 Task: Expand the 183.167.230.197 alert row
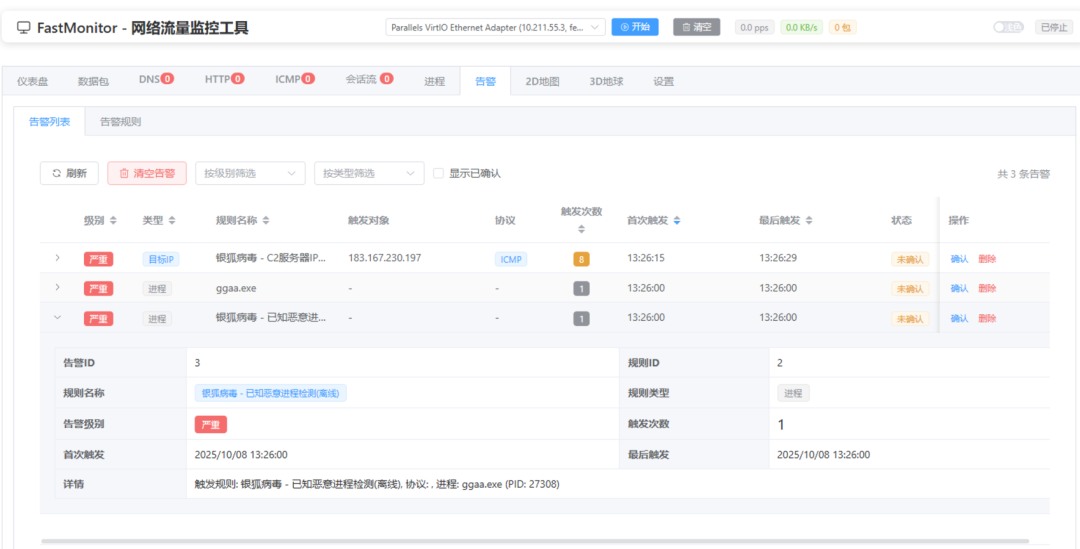pyautogui.click(x=57, y=258)
